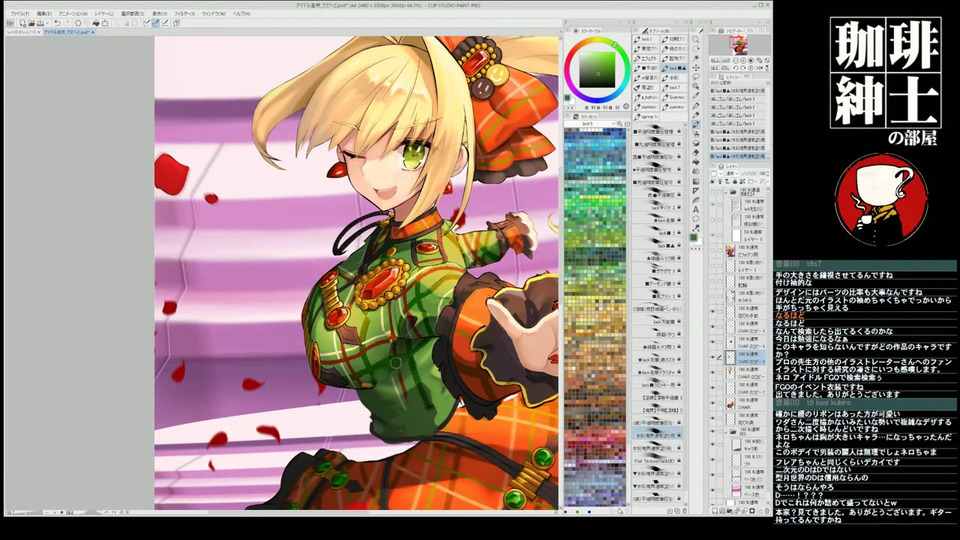This screenshot has height=540, width=960.
Task: Toggle Snap to Ruler in command bar
Action: [x=146, y=23]
